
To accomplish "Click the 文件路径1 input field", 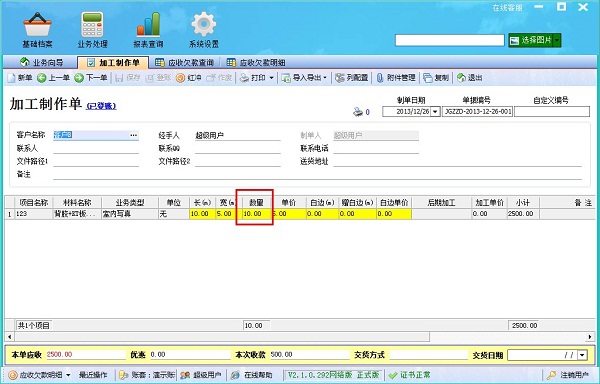I will tap(96, 161).
